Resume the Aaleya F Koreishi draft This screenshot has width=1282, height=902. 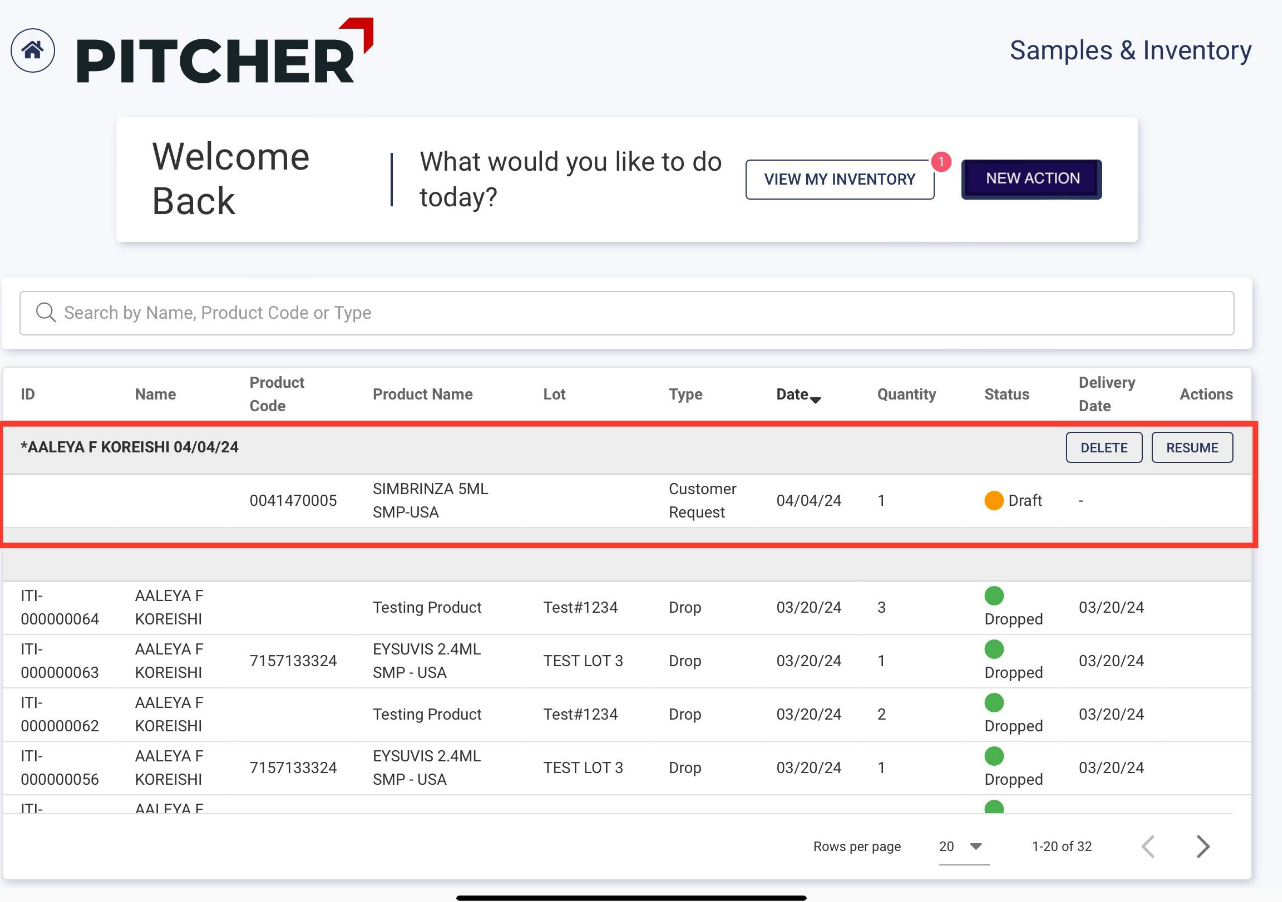[1192, 448]
